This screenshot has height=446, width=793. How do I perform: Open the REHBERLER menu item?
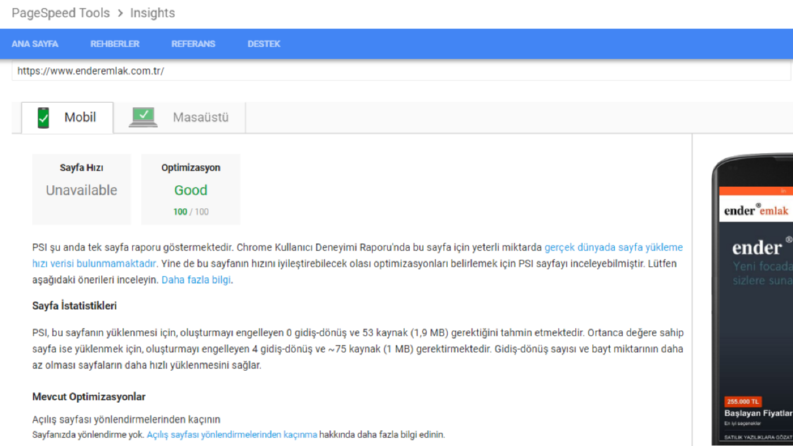115,44
